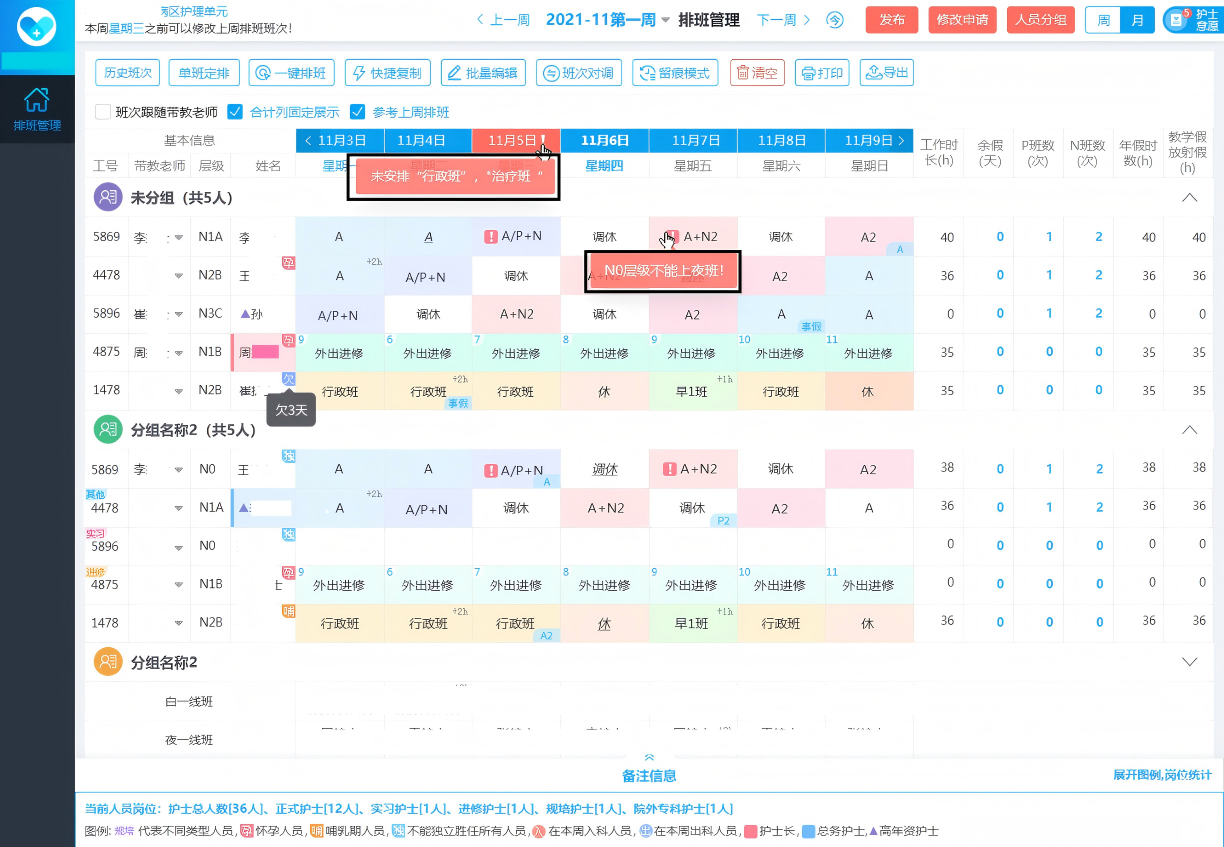The width and height of the screenshot is (1224, 847).
Task: Click the 发布 publish button
Action: point(891,20)
